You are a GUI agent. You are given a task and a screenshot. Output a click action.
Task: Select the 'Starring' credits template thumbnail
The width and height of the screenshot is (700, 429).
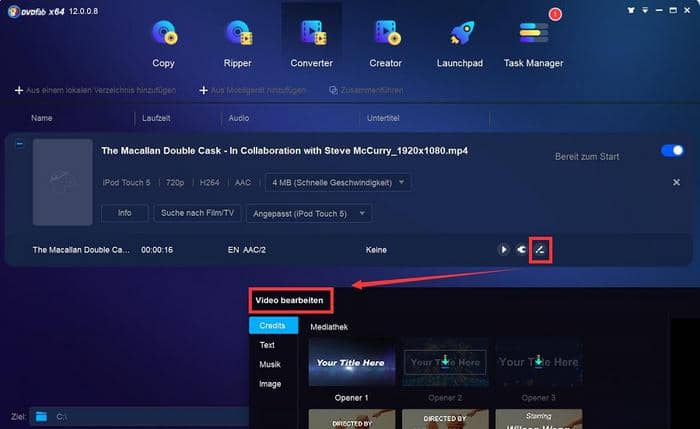coord(539,419)
